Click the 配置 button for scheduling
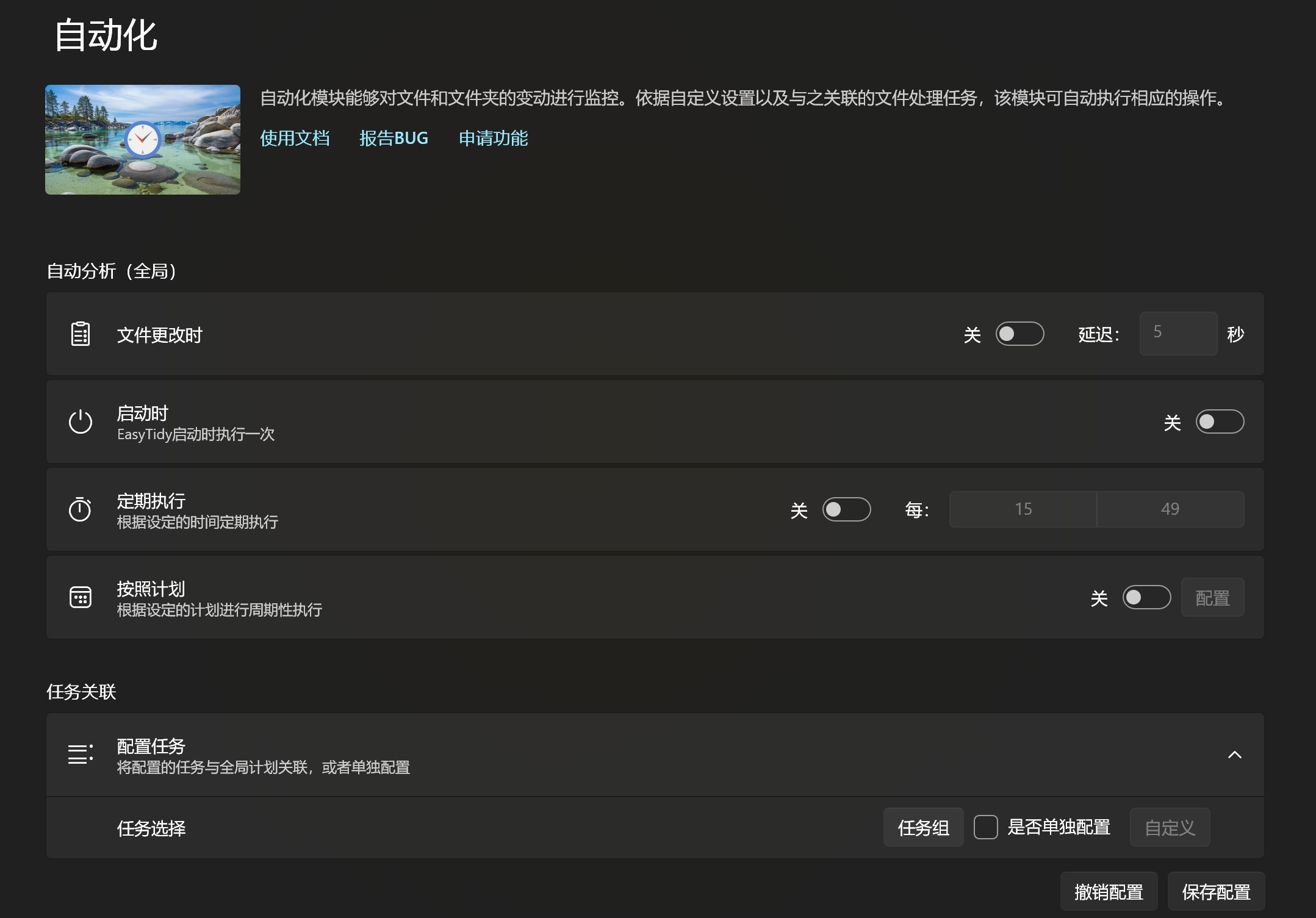The height and width of the screenshot is (918, 1316). click(x=1213, y=597)
